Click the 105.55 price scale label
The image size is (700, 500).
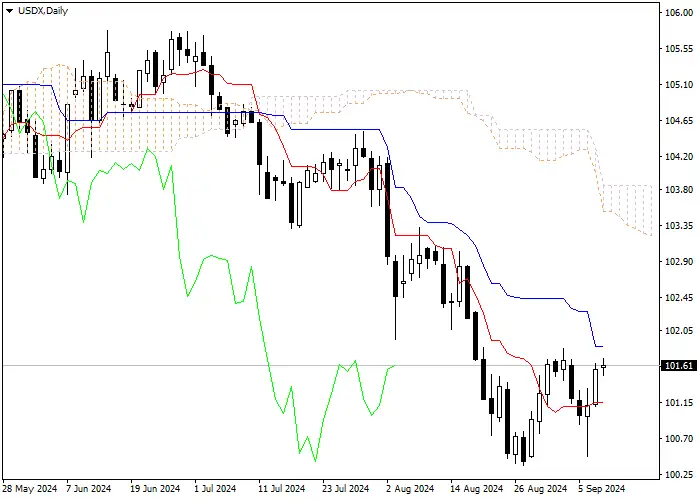(679, 49)
